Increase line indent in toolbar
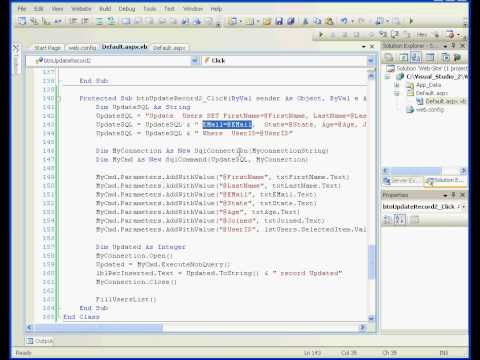The height and width of the screenshot is (360, 480). point(85,21)
